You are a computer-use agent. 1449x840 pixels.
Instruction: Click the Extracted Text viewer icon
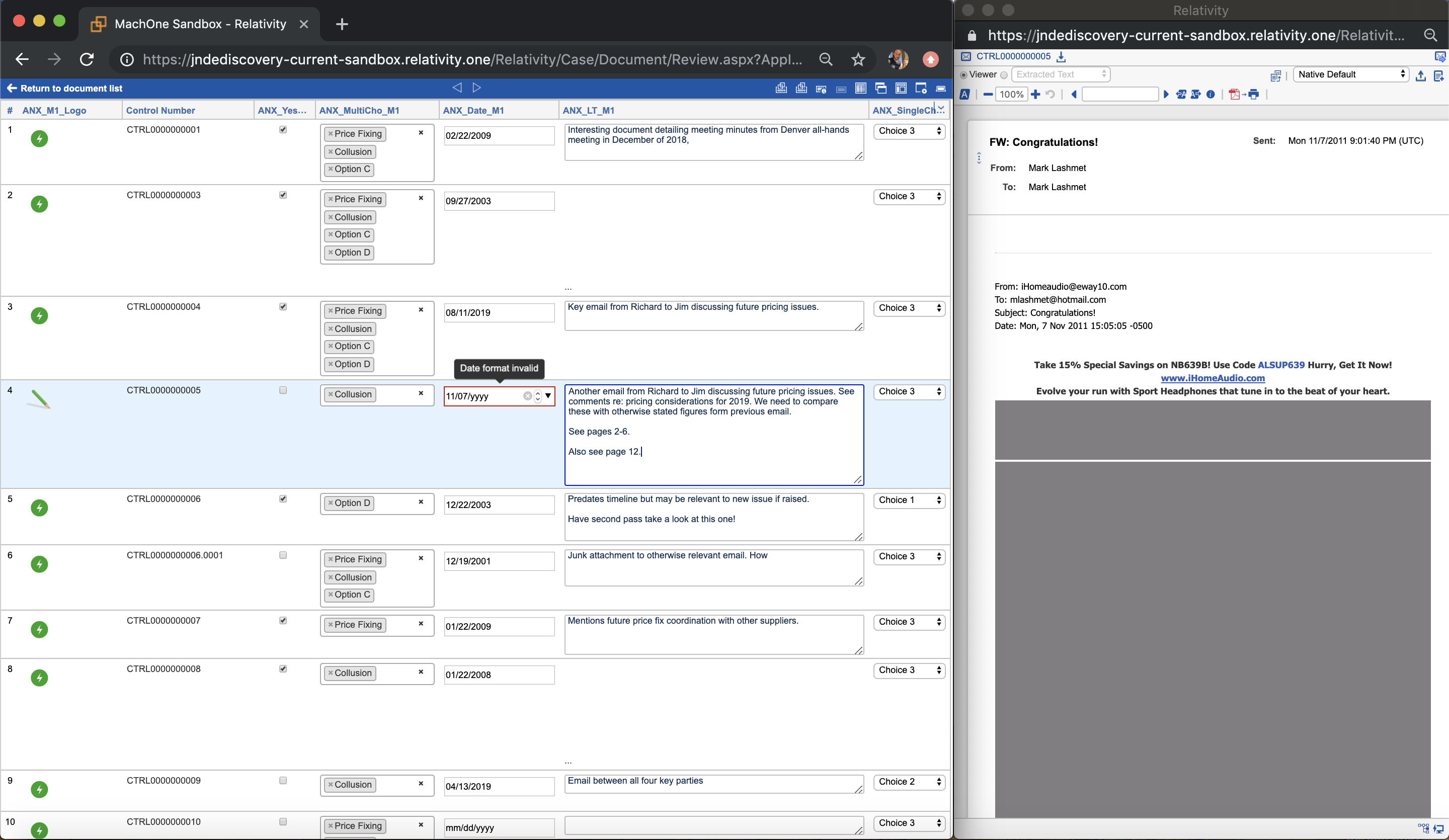[x=1004, y=75]
